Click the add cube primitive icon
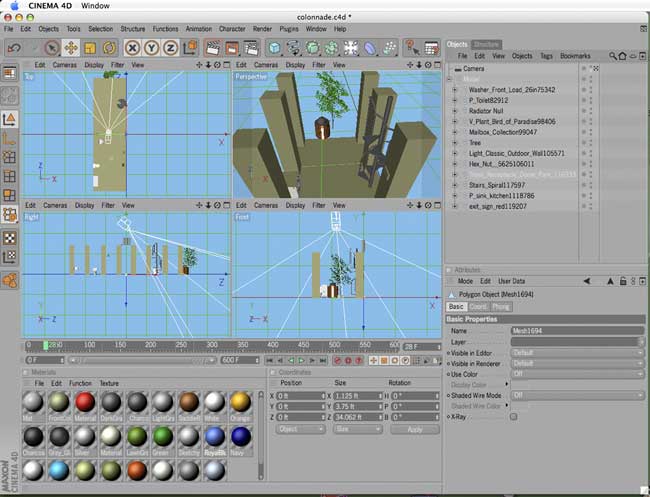The height and width of the screenshot is (497, 650). point(275,47)
